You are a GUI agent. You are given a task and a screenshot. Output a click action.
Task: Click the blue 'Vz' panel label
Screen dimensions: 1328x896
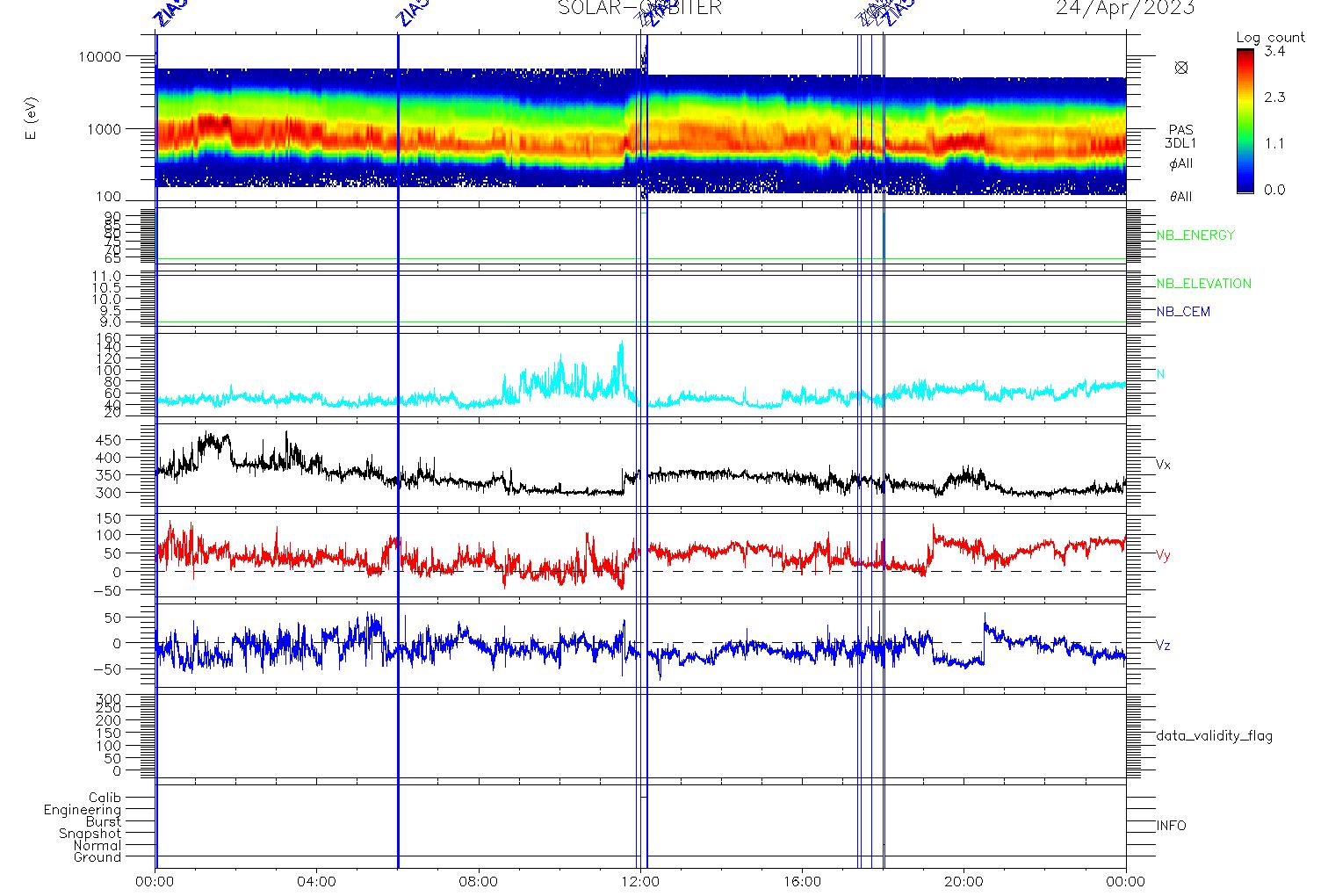[x=1163, y=646]
